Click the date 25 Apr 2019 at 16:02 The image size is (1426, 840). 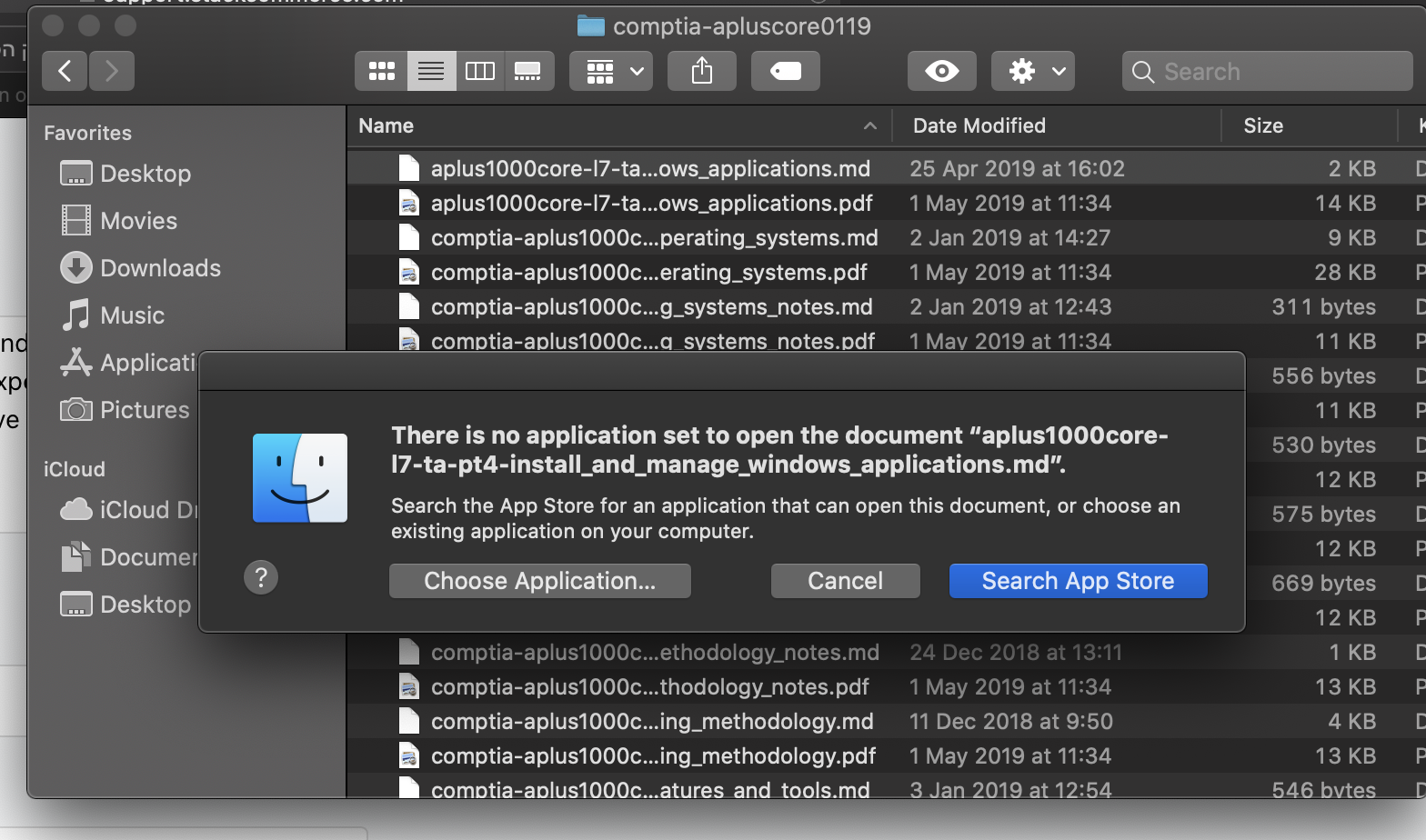pos(1018,168)
